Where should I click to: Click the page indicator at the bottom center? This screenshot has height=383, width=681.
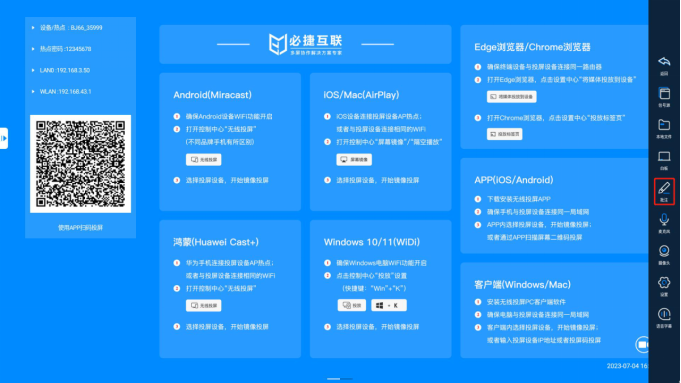pyautogui.click(x=340, y=379)
